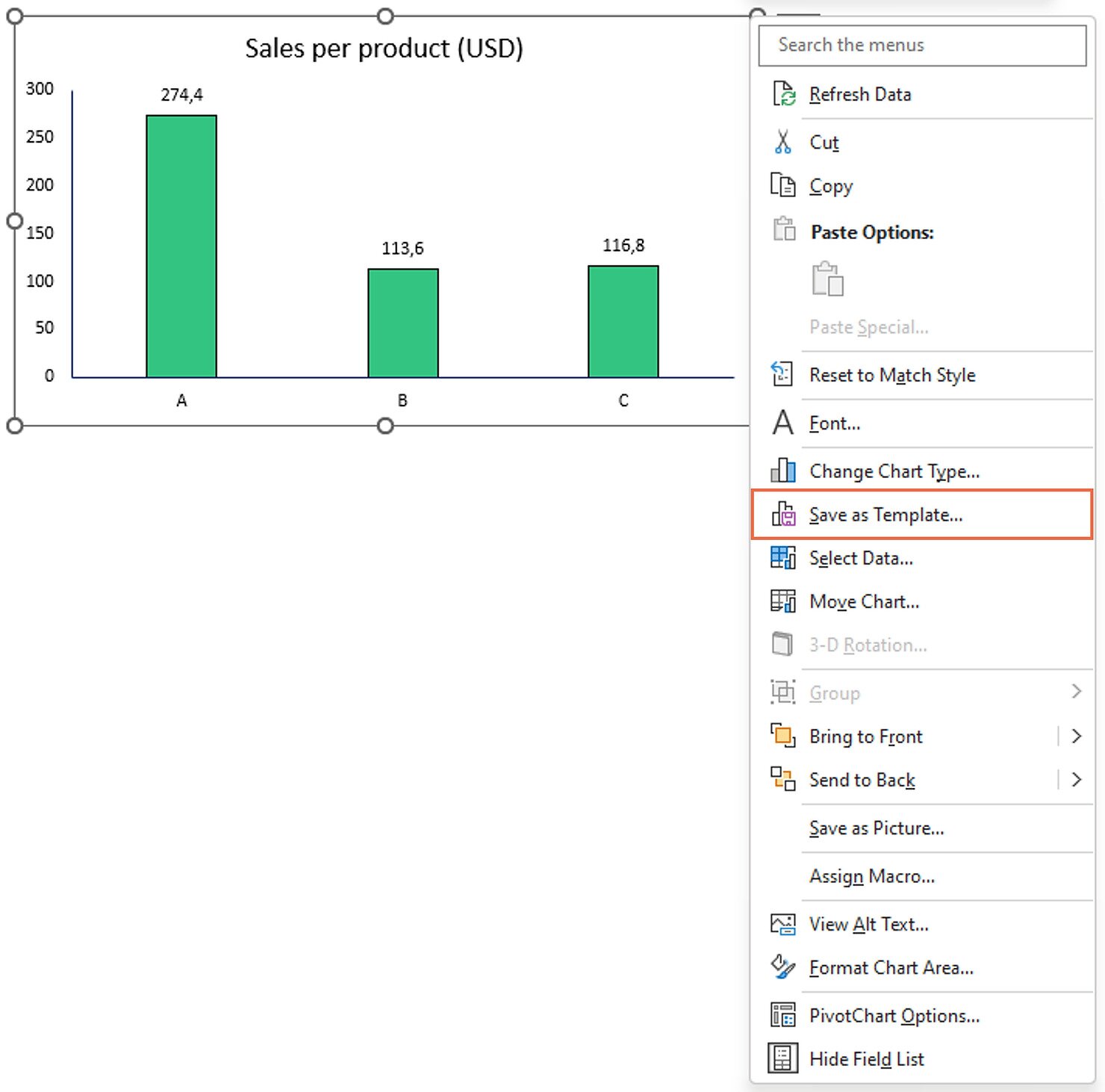Click the Save as Template icon
Screen dimensions: 1105x1092
(783, 515)
